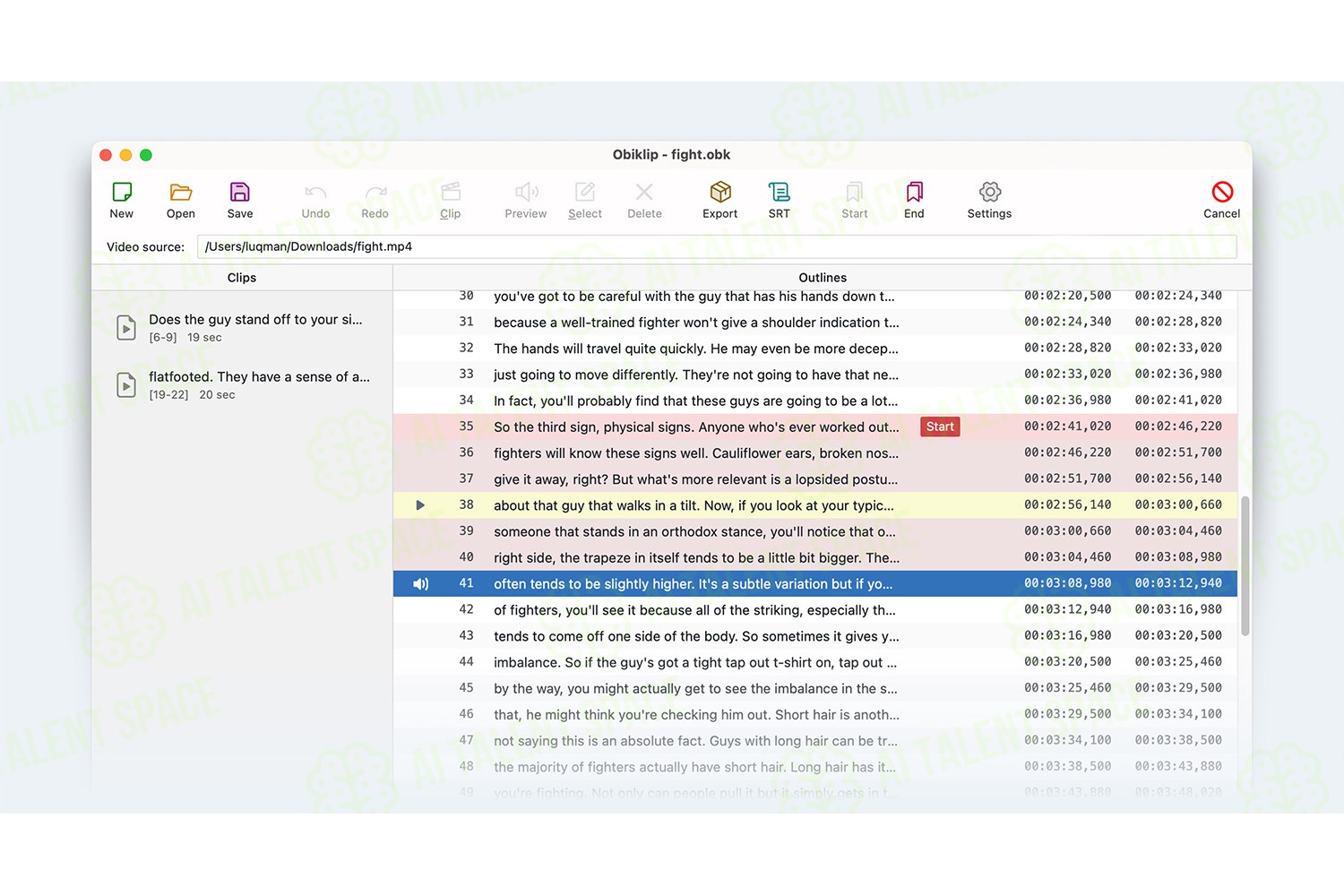Select row 44 'imbalance. So if the guy's got'
Screen dimensions: 1344x896
815,662
